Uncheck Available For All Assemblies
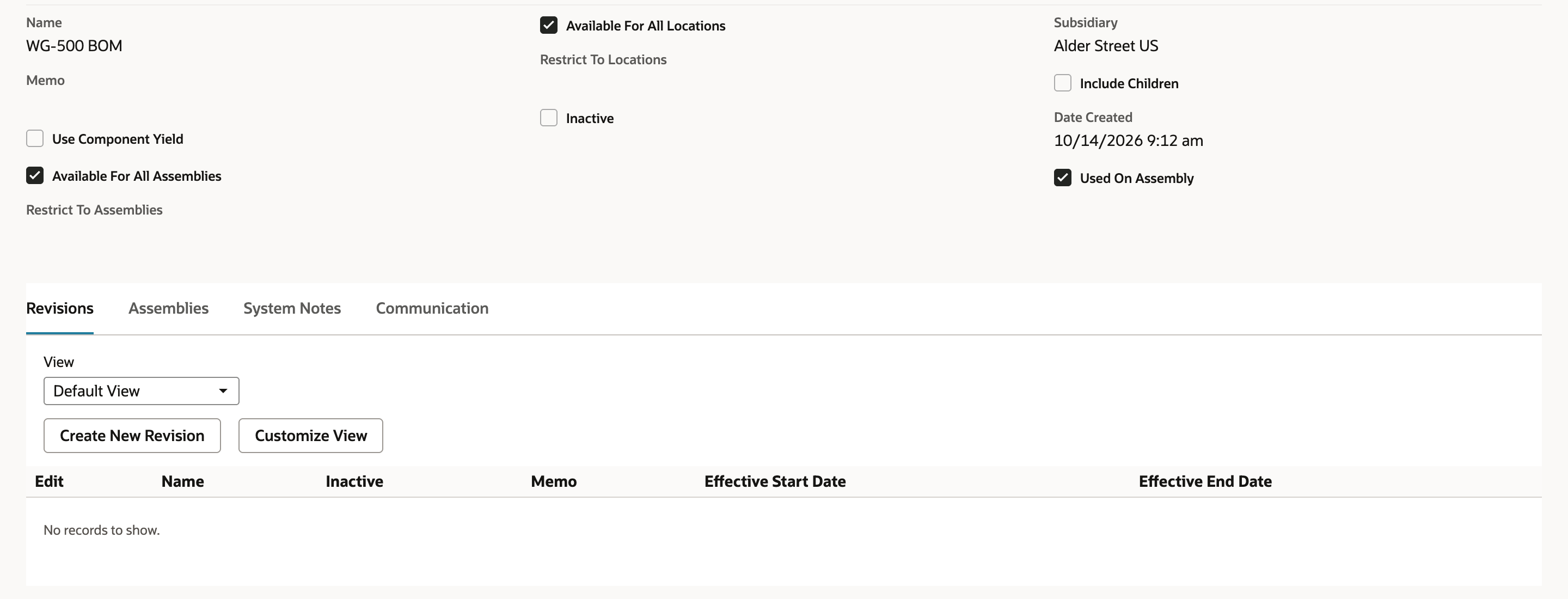The width and height of the screenshot is (1568, 599). 35,176
